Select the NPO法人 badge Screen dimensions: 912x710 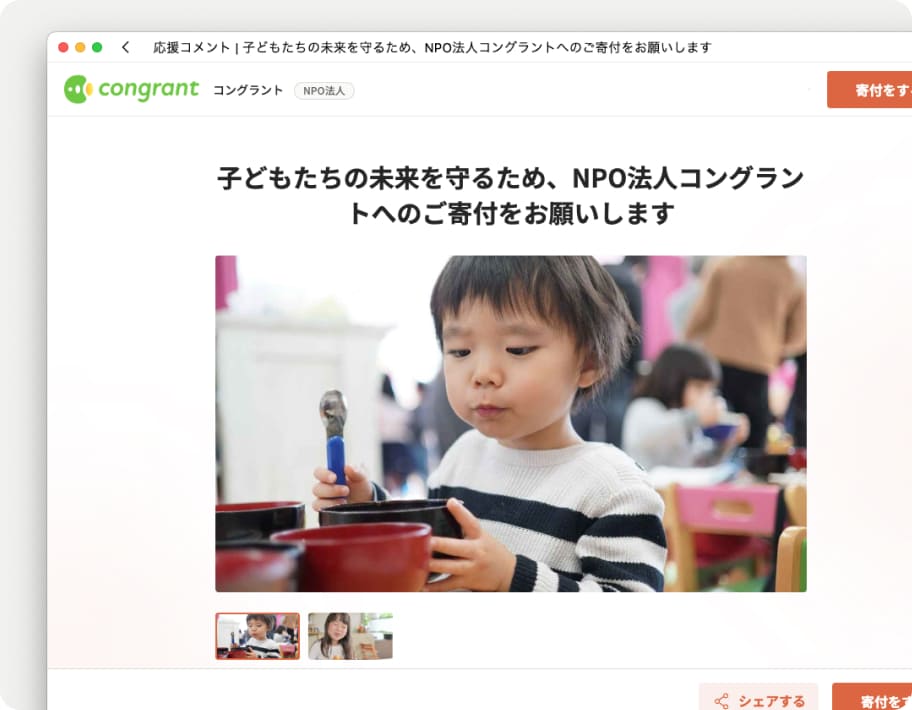324,91
